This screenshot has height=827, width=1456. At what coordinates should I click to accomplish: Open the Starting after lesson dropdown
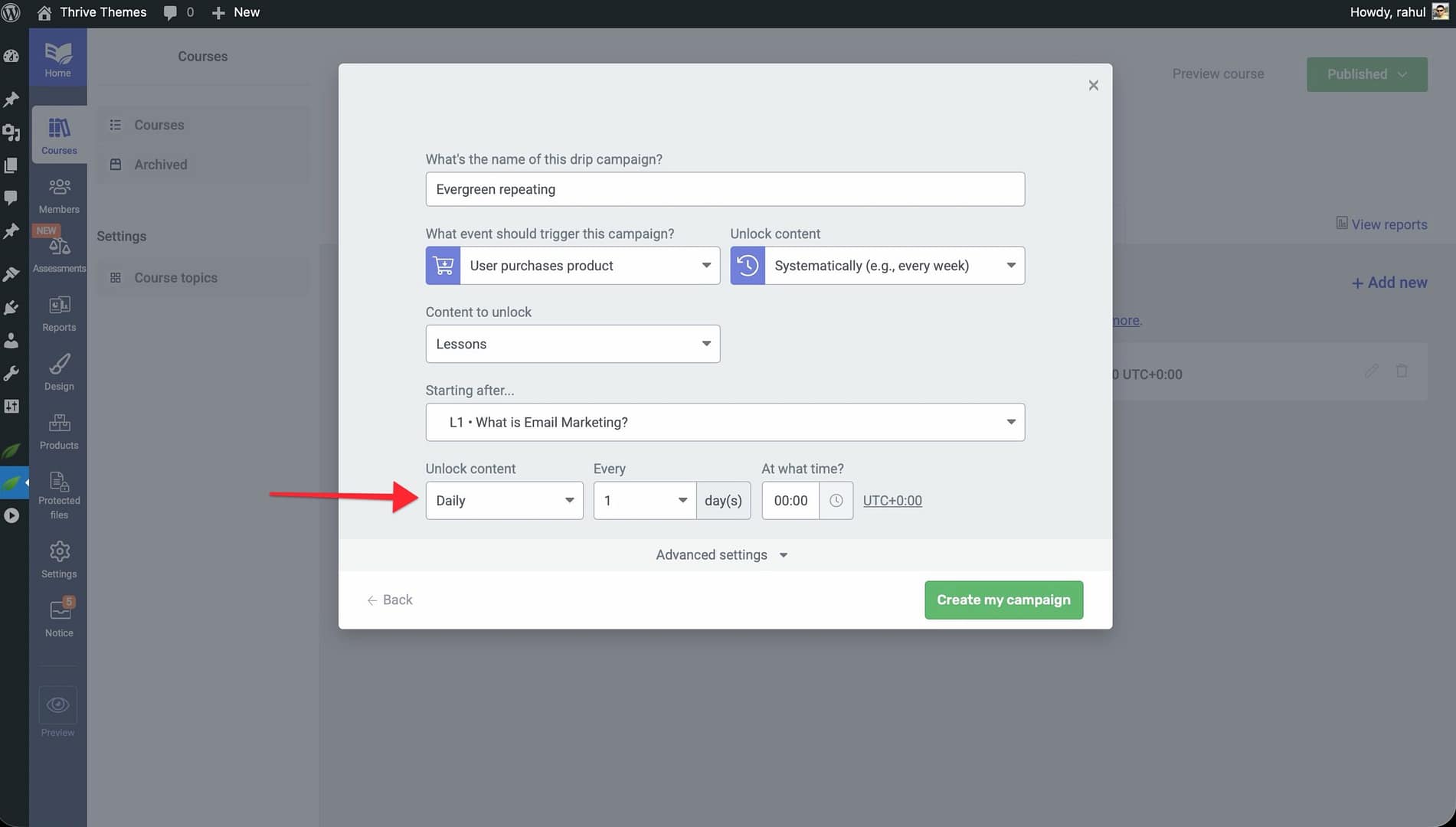[x=725, y=422]
